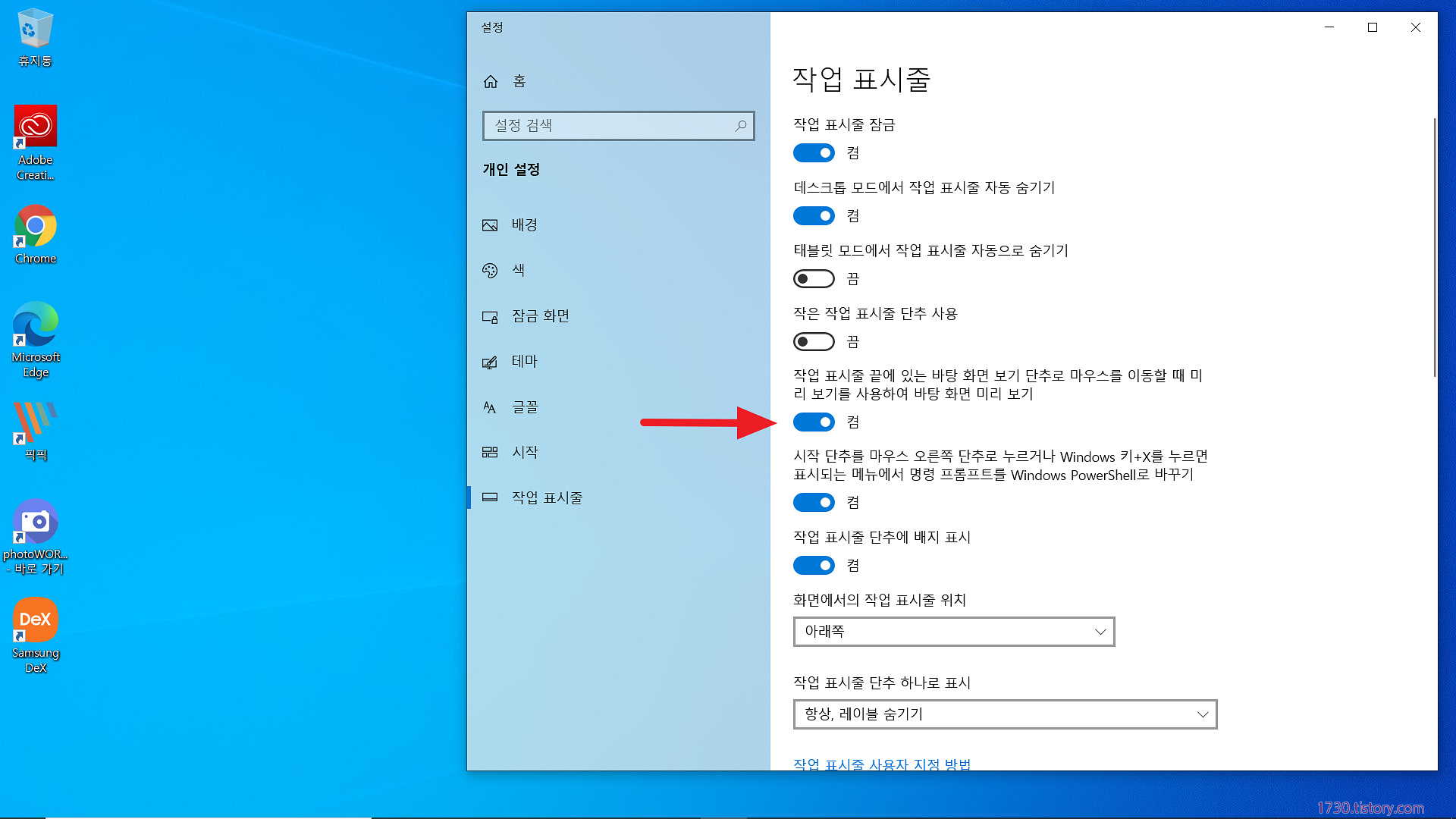The image size is (1456, 819).
Task: Click the search magnifier icon in settings
Action: 740,126
